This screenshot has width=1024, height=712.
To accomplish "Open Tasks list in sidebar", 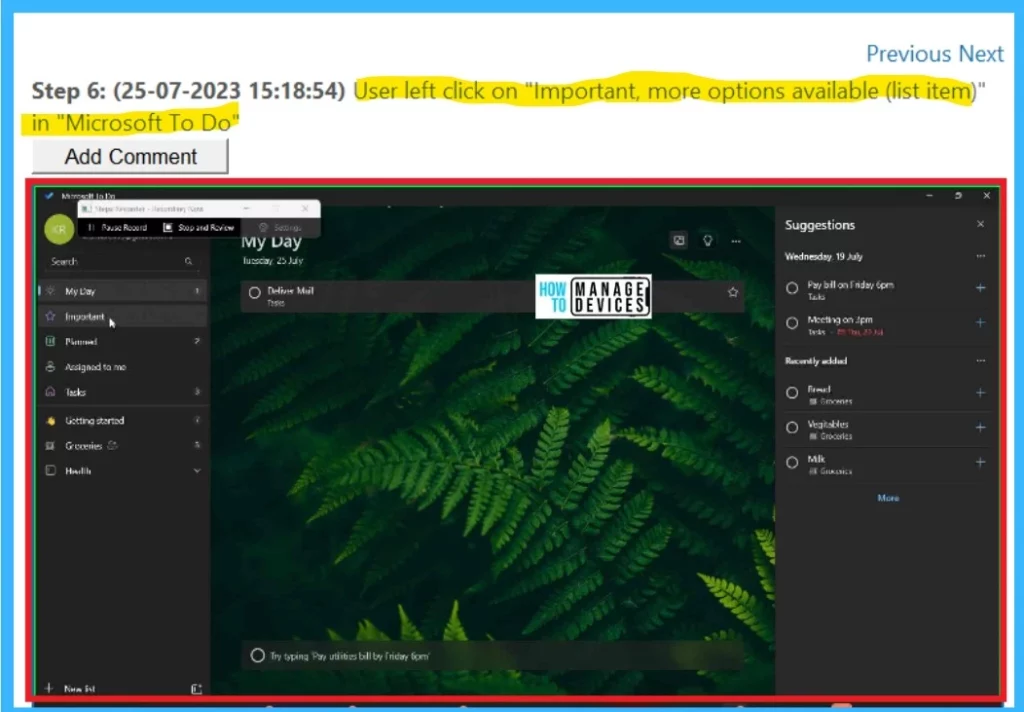I will 122,392.
